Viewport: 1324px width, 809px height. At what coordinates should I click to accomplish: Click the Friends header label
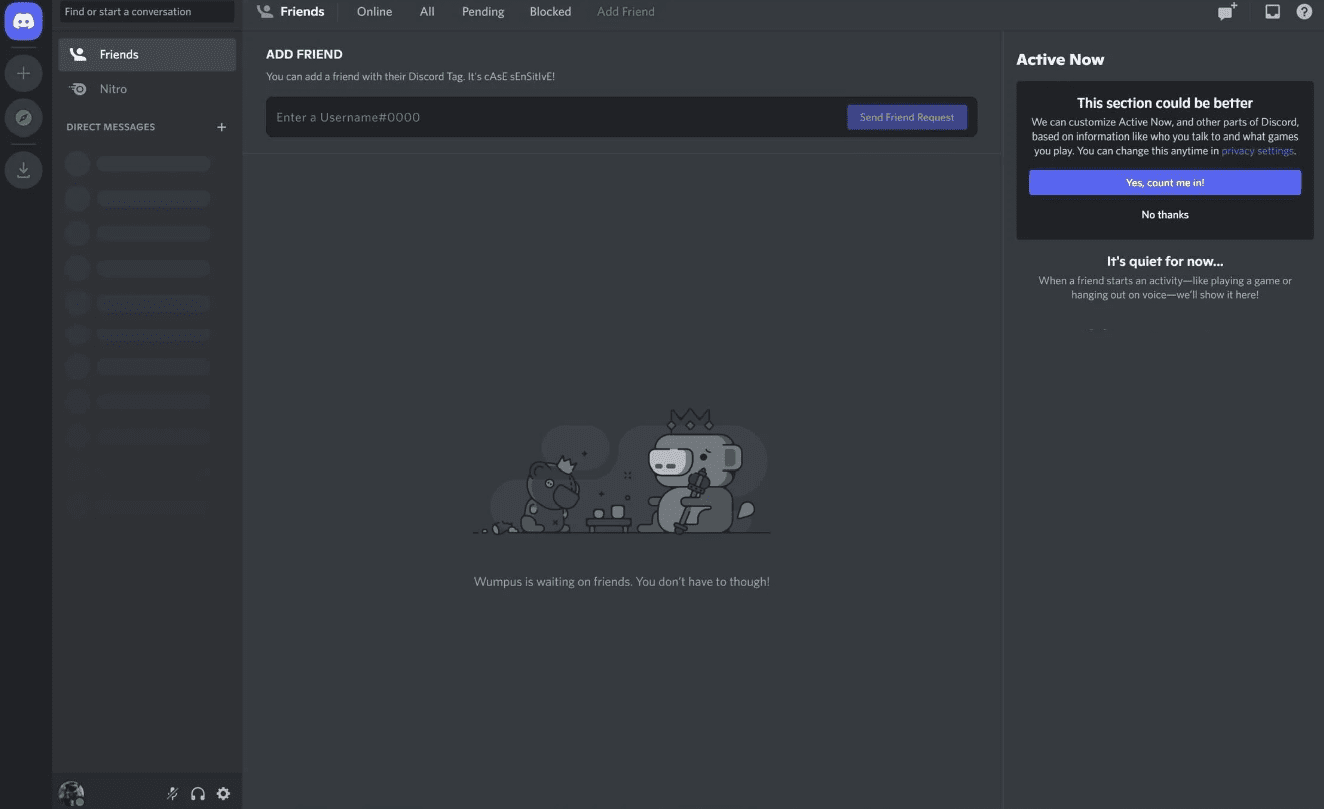pos(302,12)
